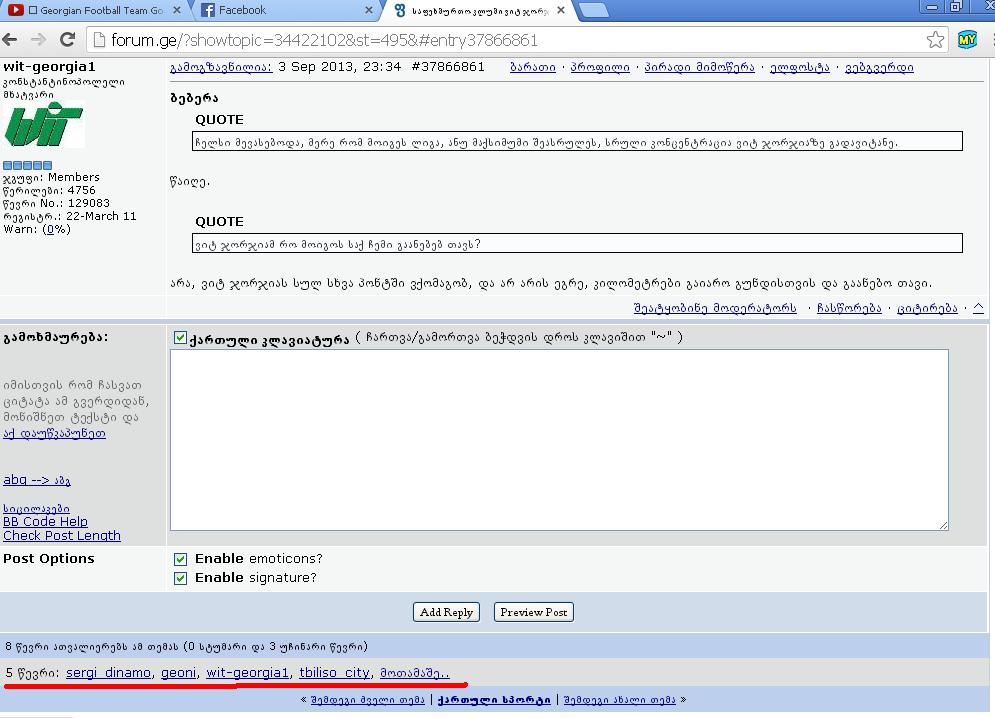Click the paste-quote link in reply sidebar
Viewport: 995px width, 718px height.
(x=55, y=434)
